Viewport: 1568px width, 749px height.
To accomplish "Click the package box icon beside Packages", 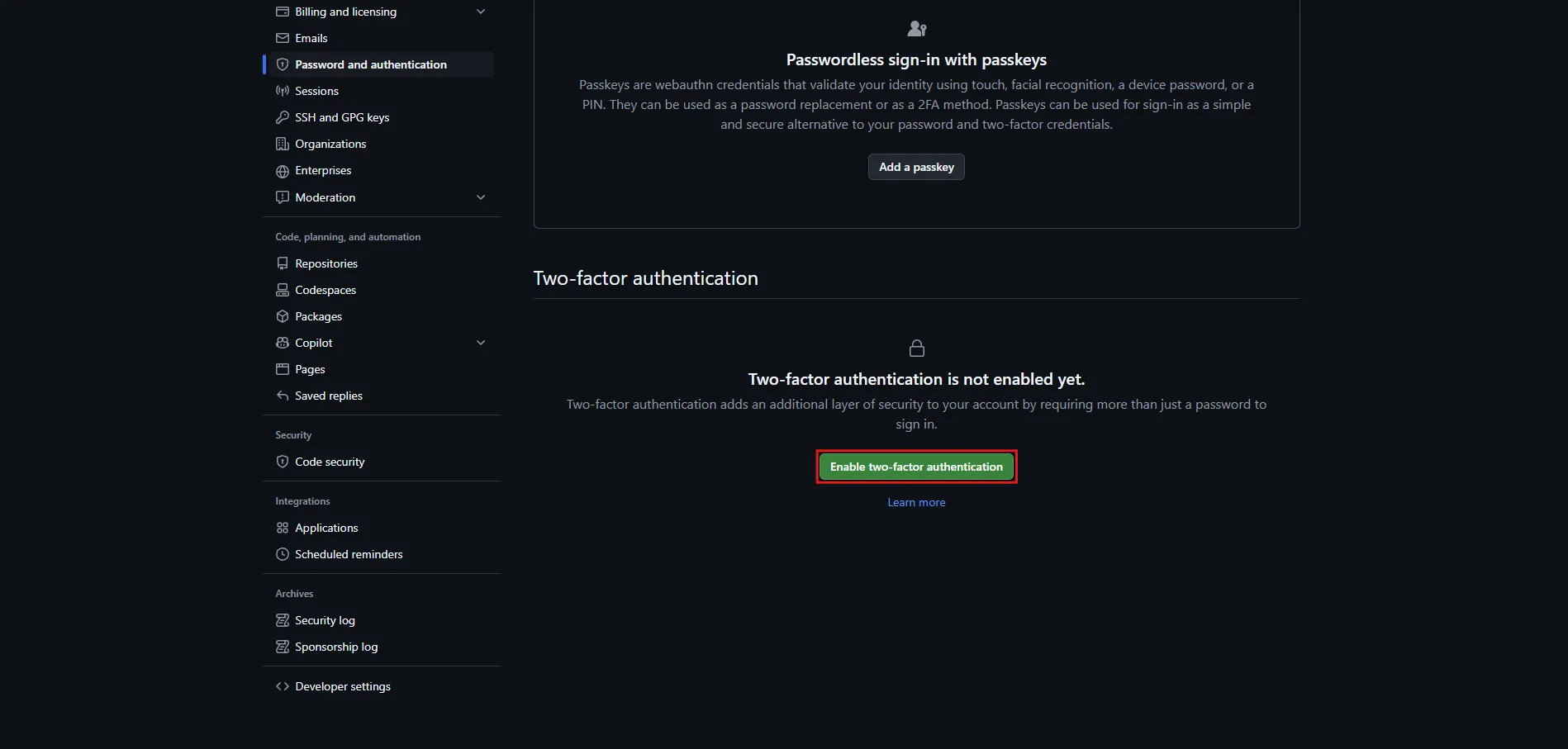I will pyautogui.click(x=283, y=316).
